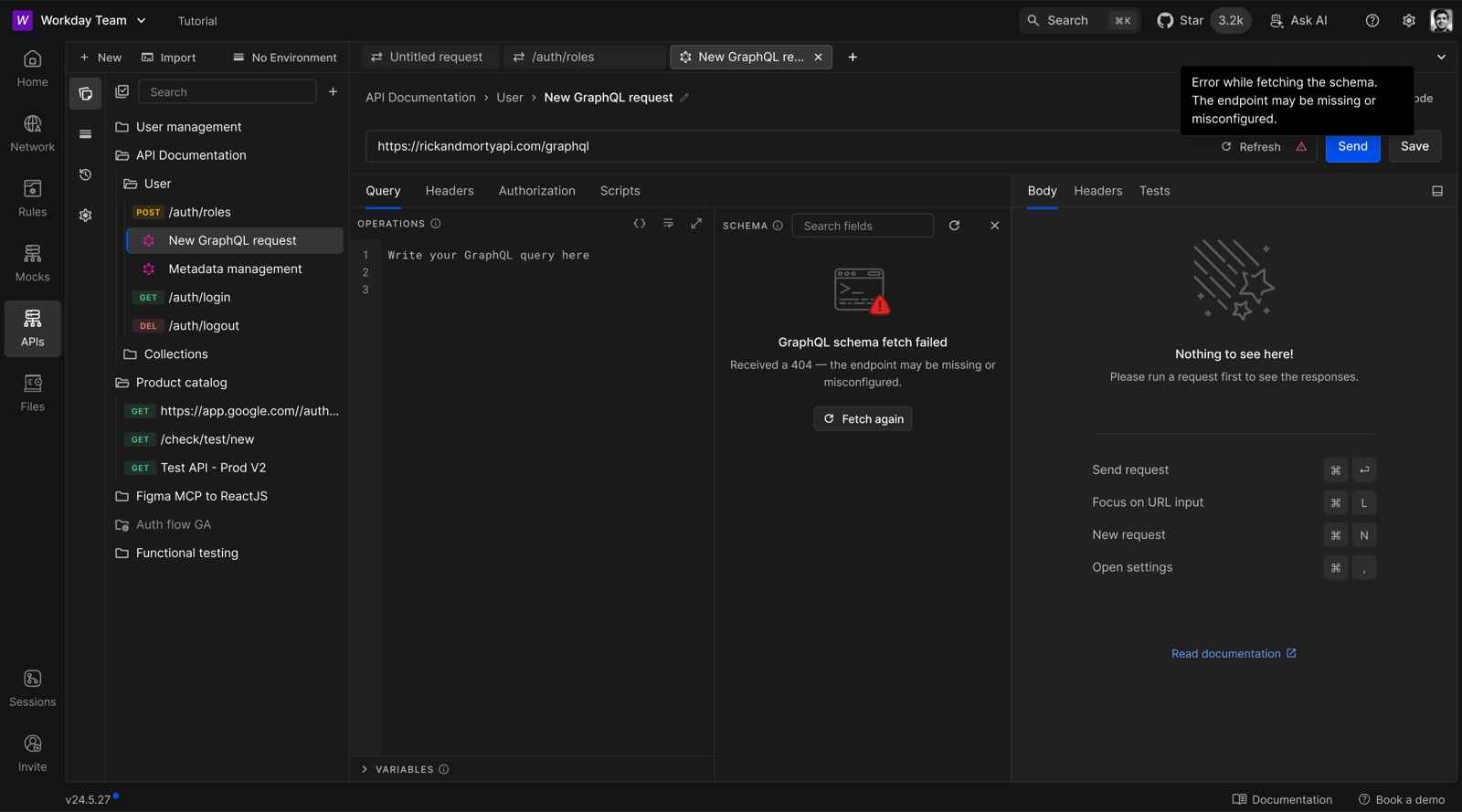
Task: Open the user profile avatar
Action: click(x=1441, y=20)
